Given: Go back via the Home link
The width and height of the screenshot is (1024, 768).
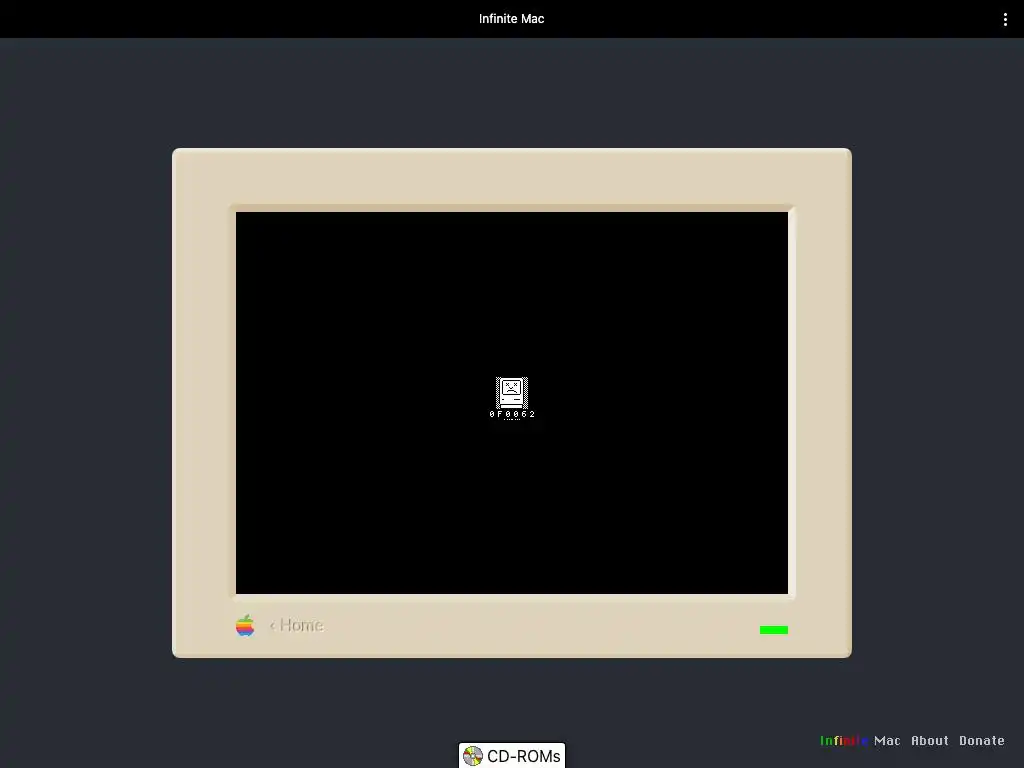Looking at the screenshot, I should 297,625.
